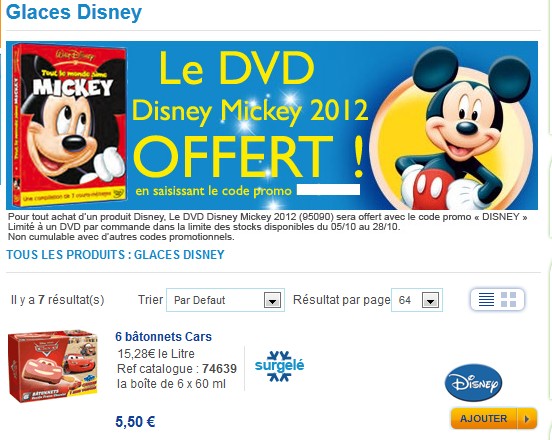Switch to grid view icon
Viewport: 552px width, 440px height.
(x=508, y=300)
